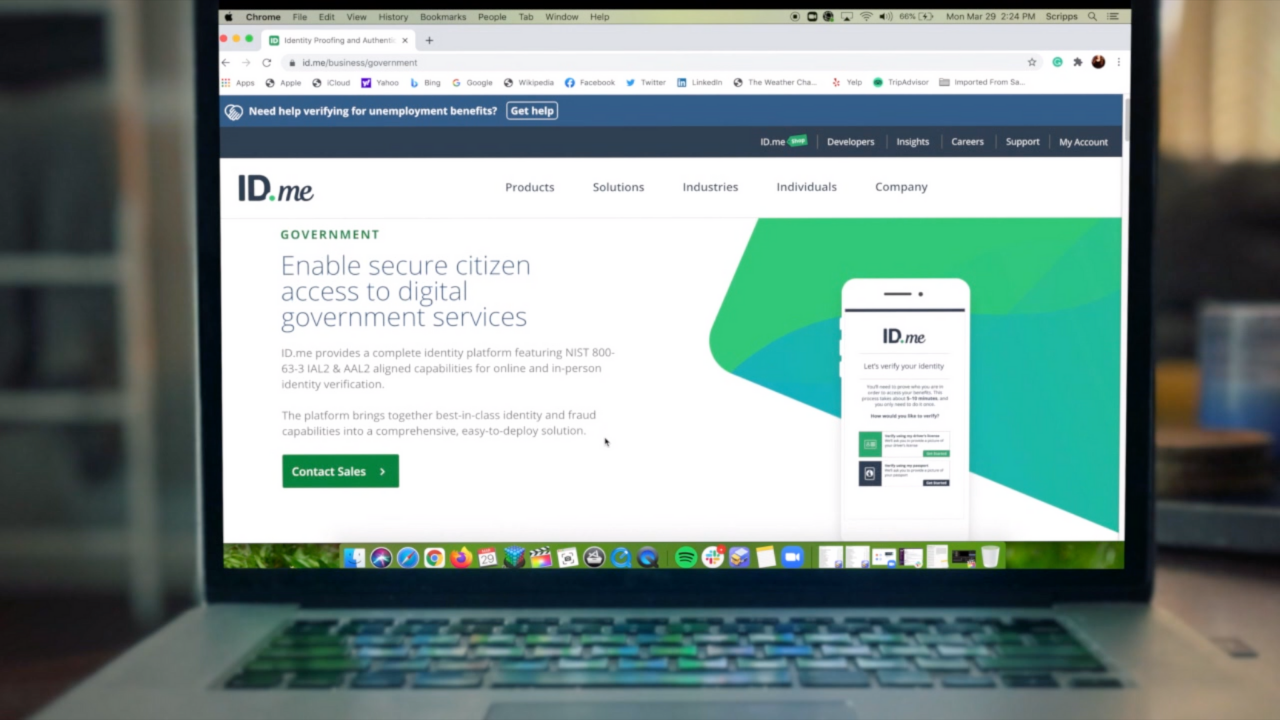The height and width of the screenshot is (720, 1280).
Task: Click the phone mockup image
Action: coord(906,410)
